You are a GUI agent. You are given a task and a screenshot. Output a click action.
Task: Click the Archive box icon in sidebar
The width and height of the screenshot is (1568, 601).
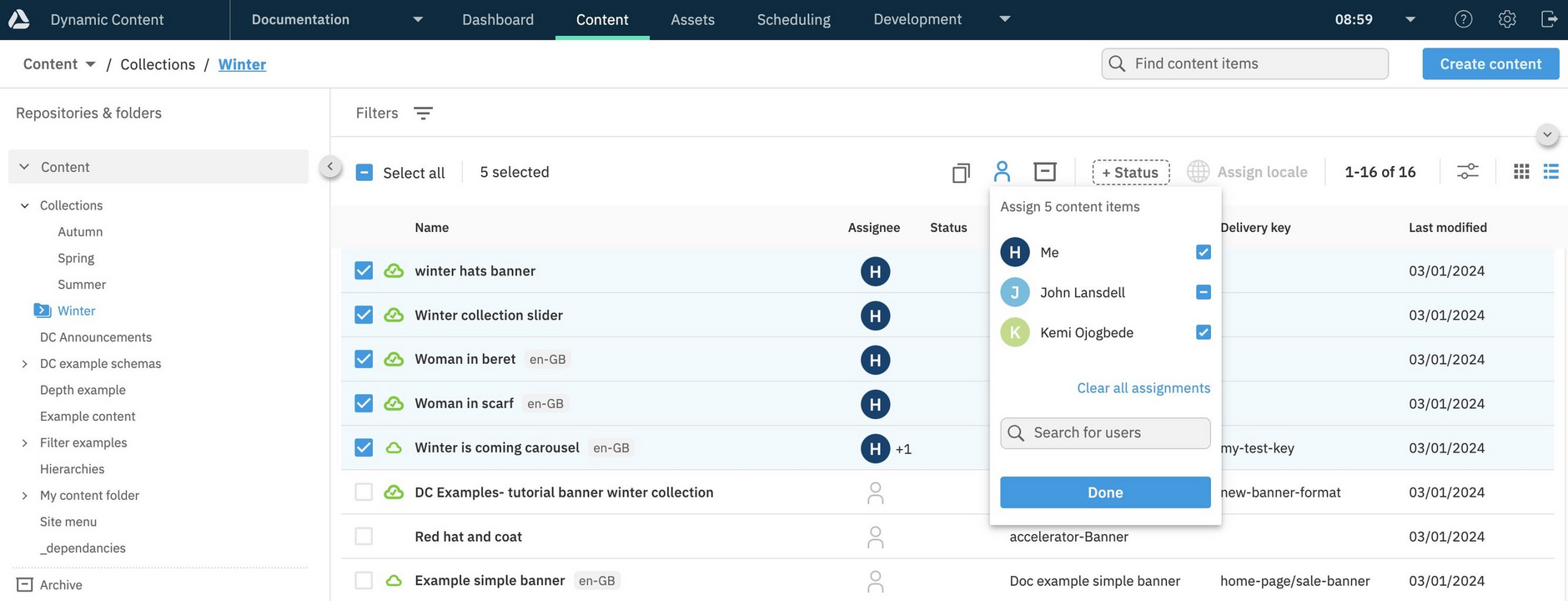[25, 584]
